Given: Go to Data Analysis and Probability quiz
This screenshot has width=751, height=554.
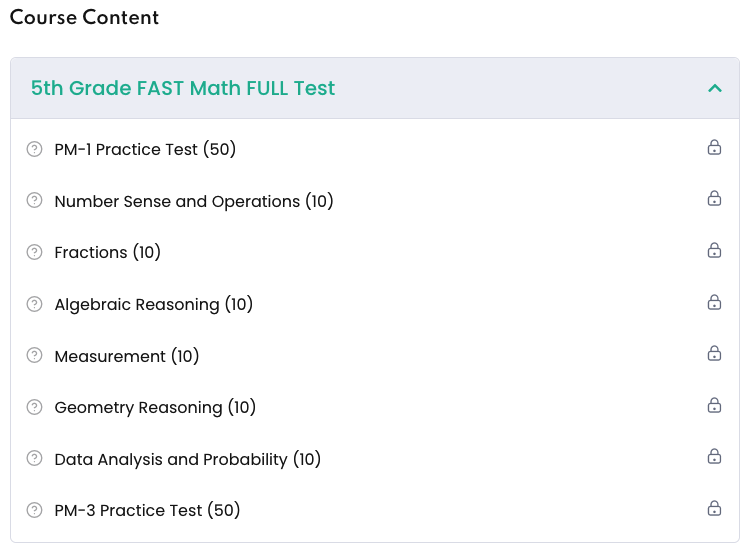Looking at the screenshot, I should point(188,459).
